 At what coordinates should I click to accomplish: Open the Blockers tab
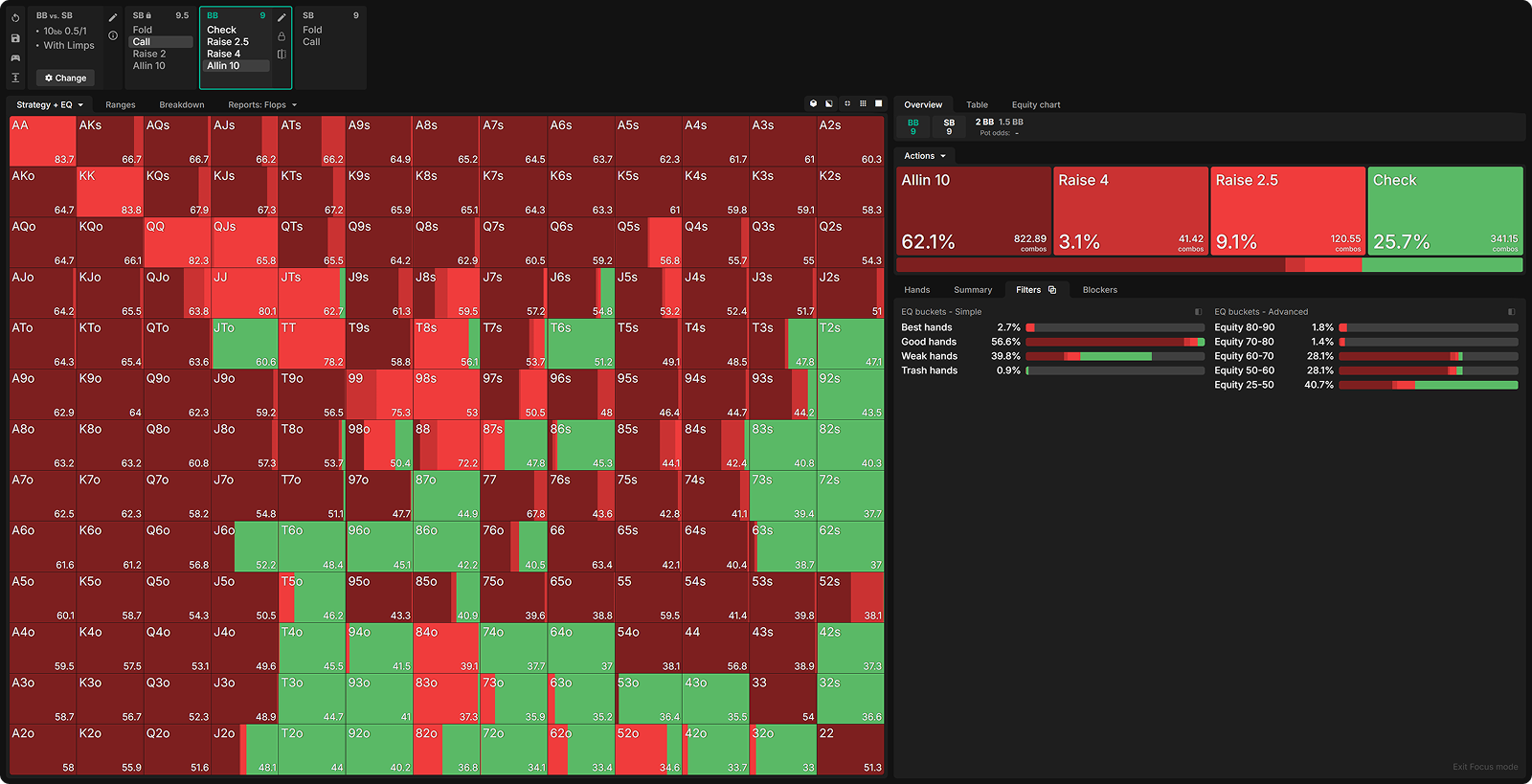pyautogui.click(x=1099, y=290)
